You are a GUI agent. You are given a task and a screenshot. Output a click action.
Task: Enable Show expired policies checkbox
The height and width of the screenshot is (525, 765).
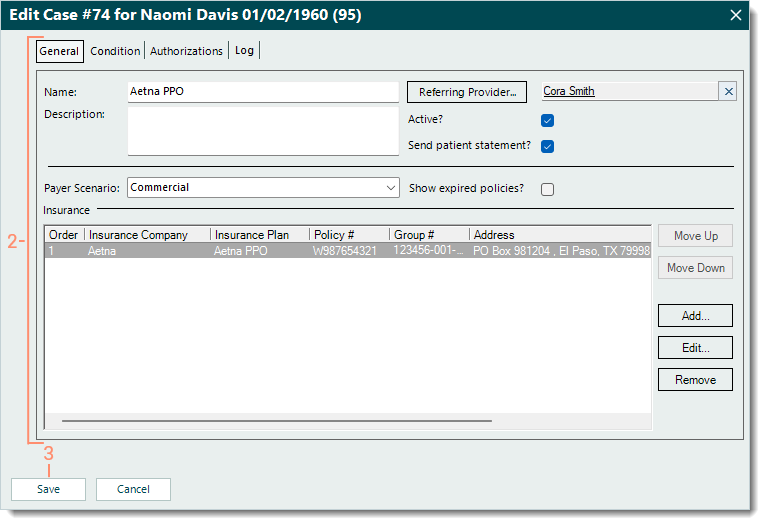pyautogui.click(x=547, y=189)
